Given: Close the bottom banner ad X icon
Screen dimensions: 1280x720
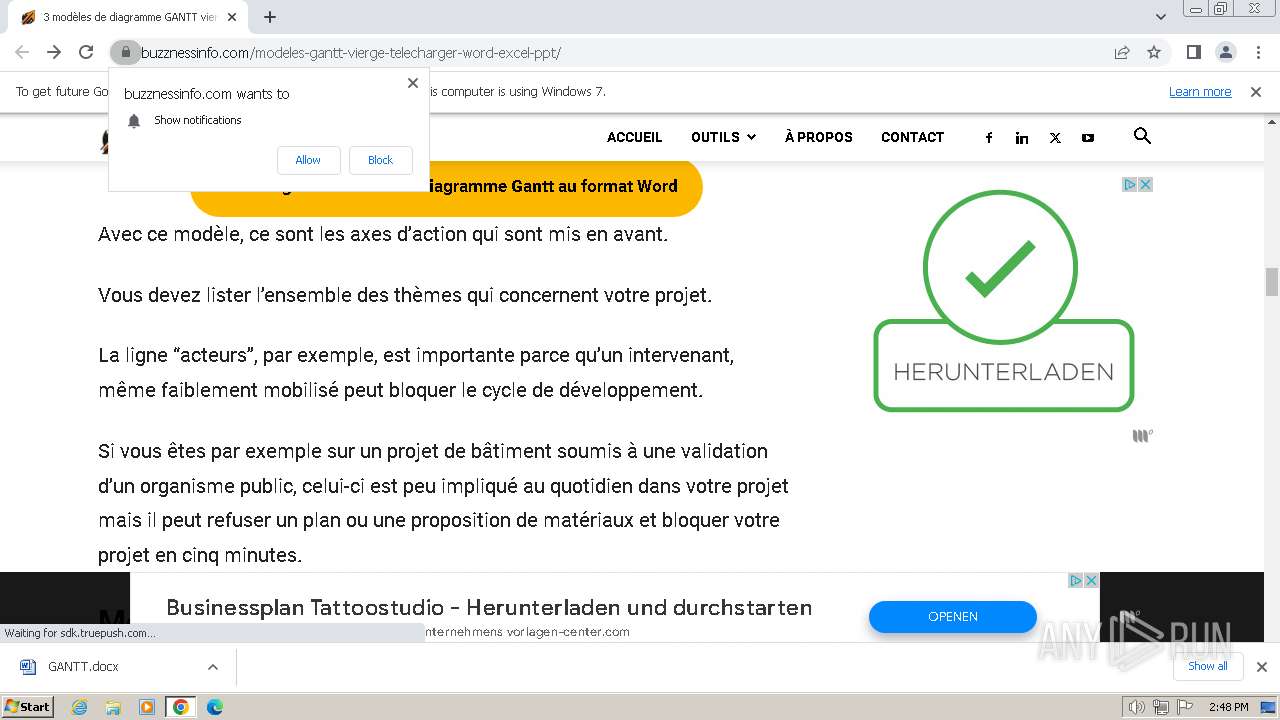Looking at the screenshot, I should 1091,580.
